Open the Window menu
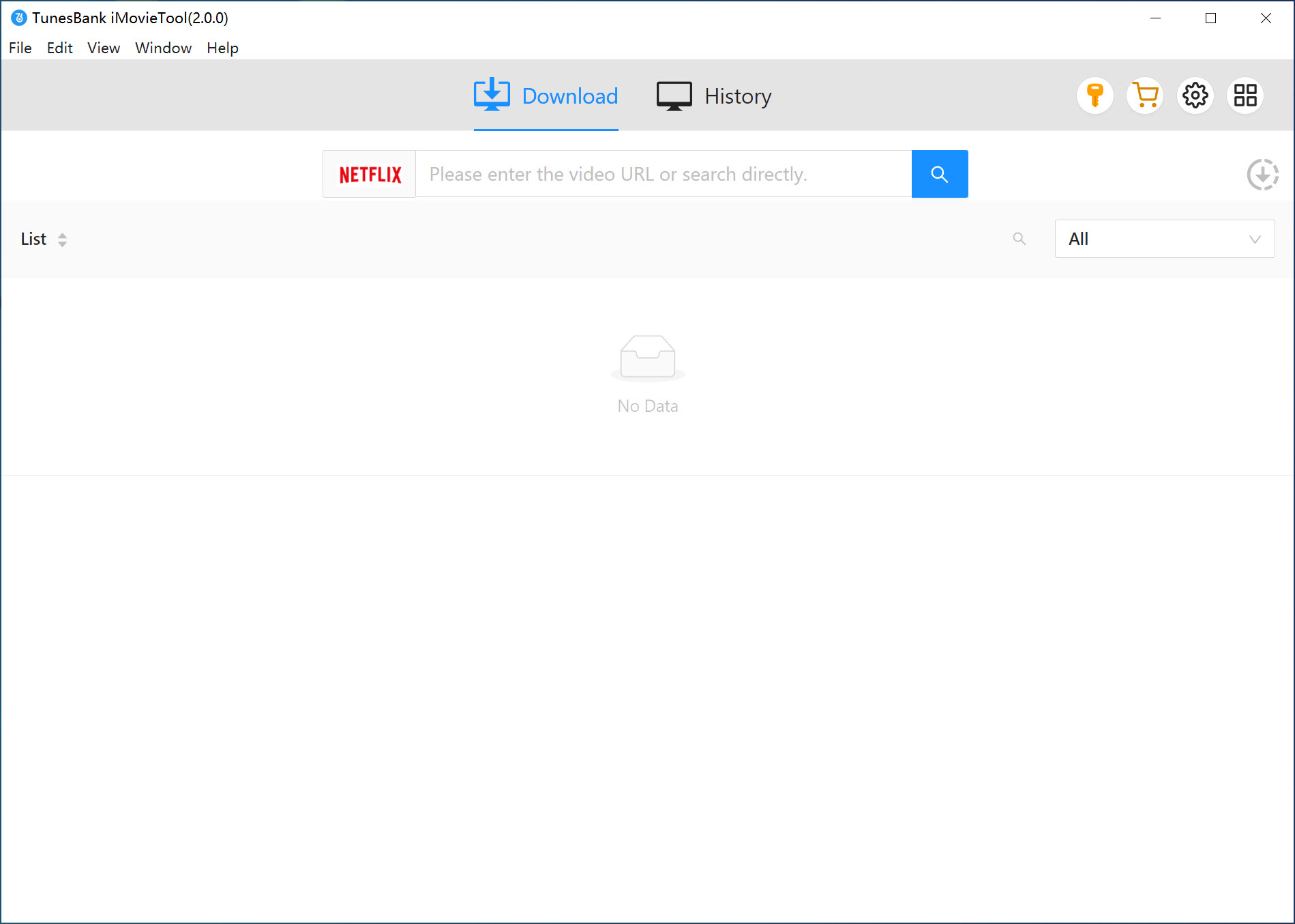The height and width of the screenshot is (924, 1295). [163, 48]
